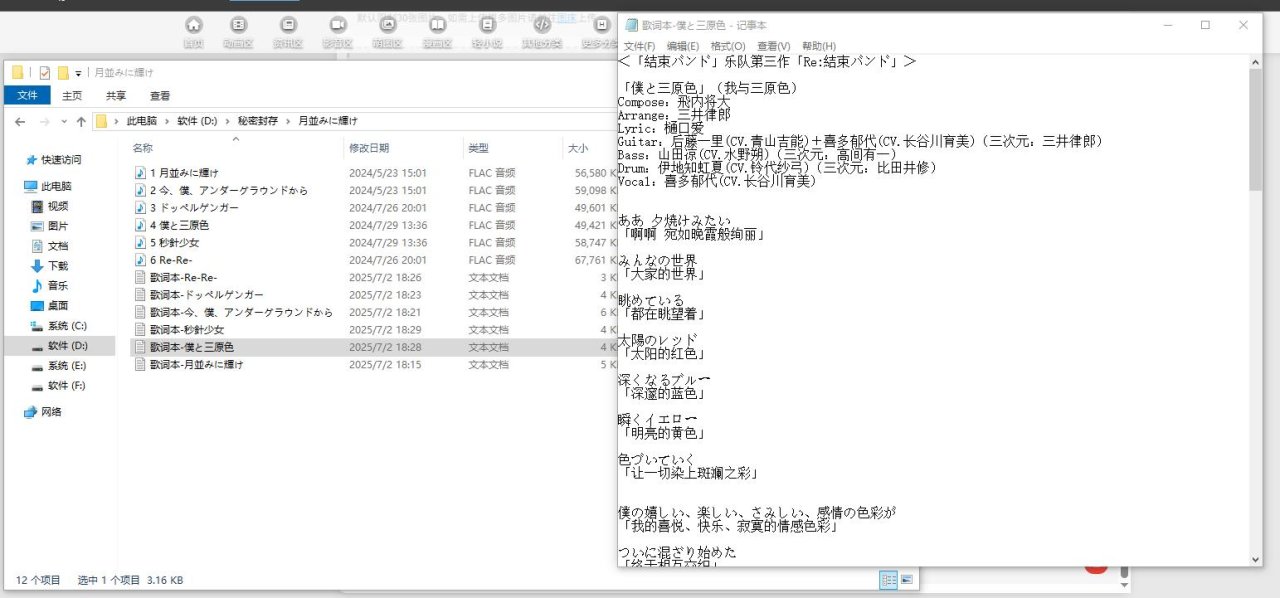Toggle the large icons view layout icon
1280x598 pixels.
907,580
